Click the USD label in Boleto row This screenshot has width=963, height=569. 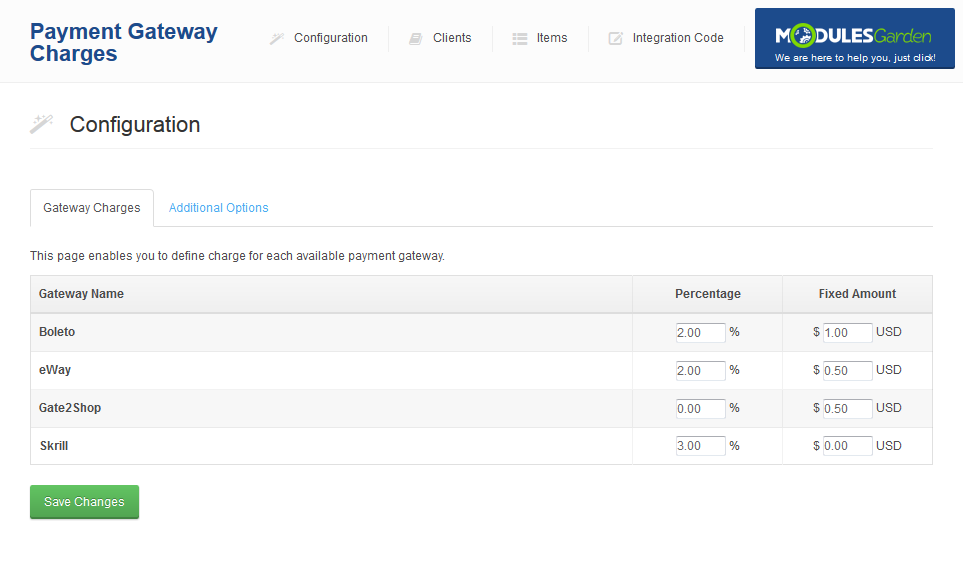[889, 332]
